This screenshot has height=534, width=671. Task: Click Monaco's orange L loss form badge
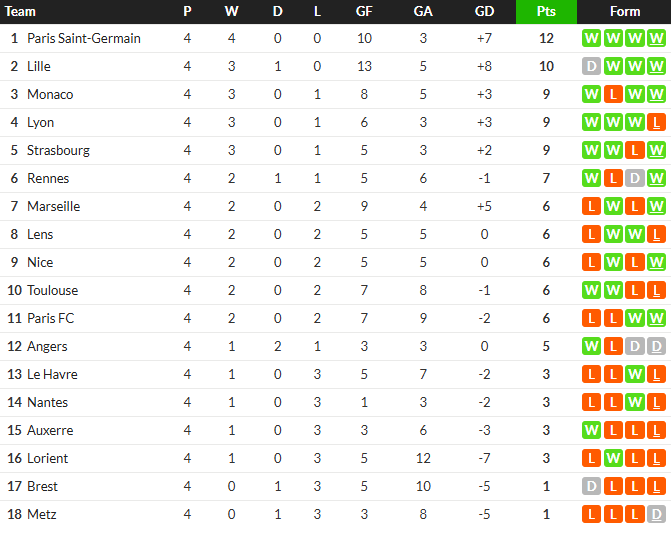pyautogui.click(x=613, y=95)
